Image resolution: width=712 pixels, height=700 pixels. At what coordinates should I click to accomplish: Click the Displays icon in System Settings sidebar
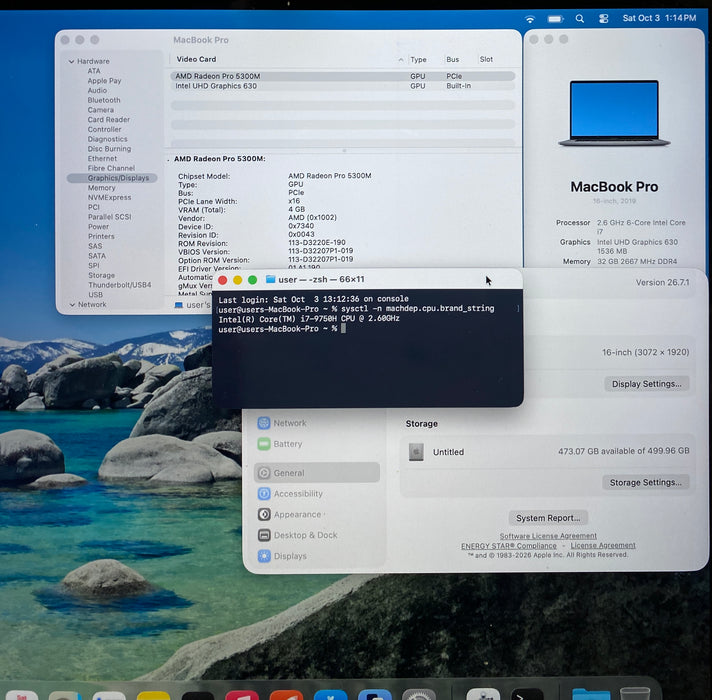tap(263, 556)
